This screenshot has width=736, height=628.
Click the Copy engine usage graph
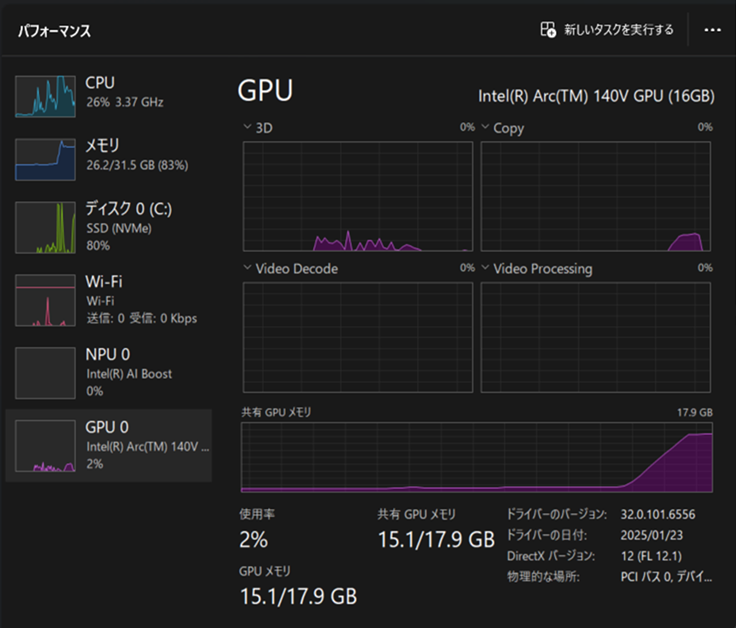596,197
